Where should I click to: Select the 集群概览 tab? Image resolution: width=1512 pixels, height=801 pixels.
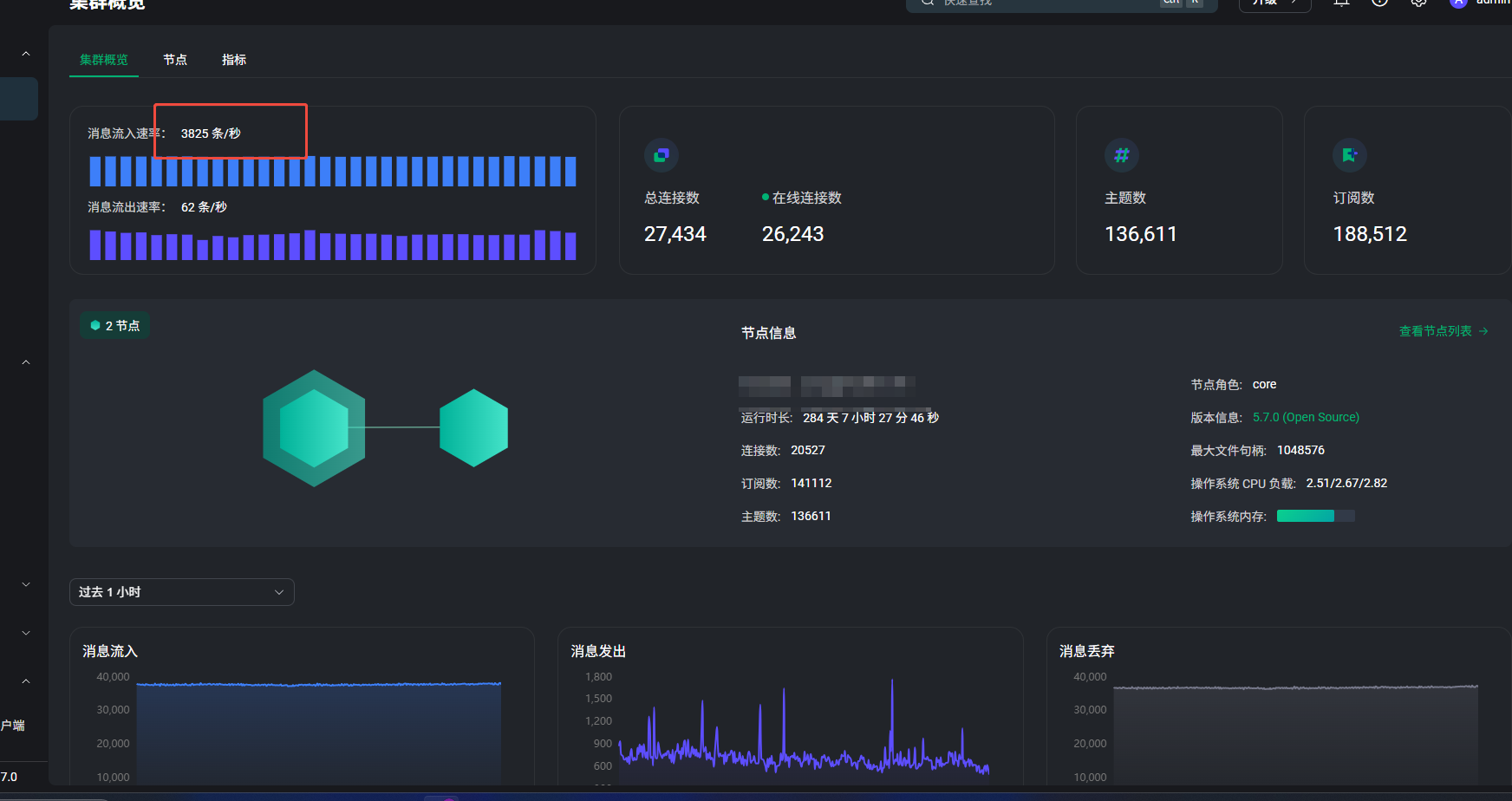pyautogui.click(x=104, y=60)
